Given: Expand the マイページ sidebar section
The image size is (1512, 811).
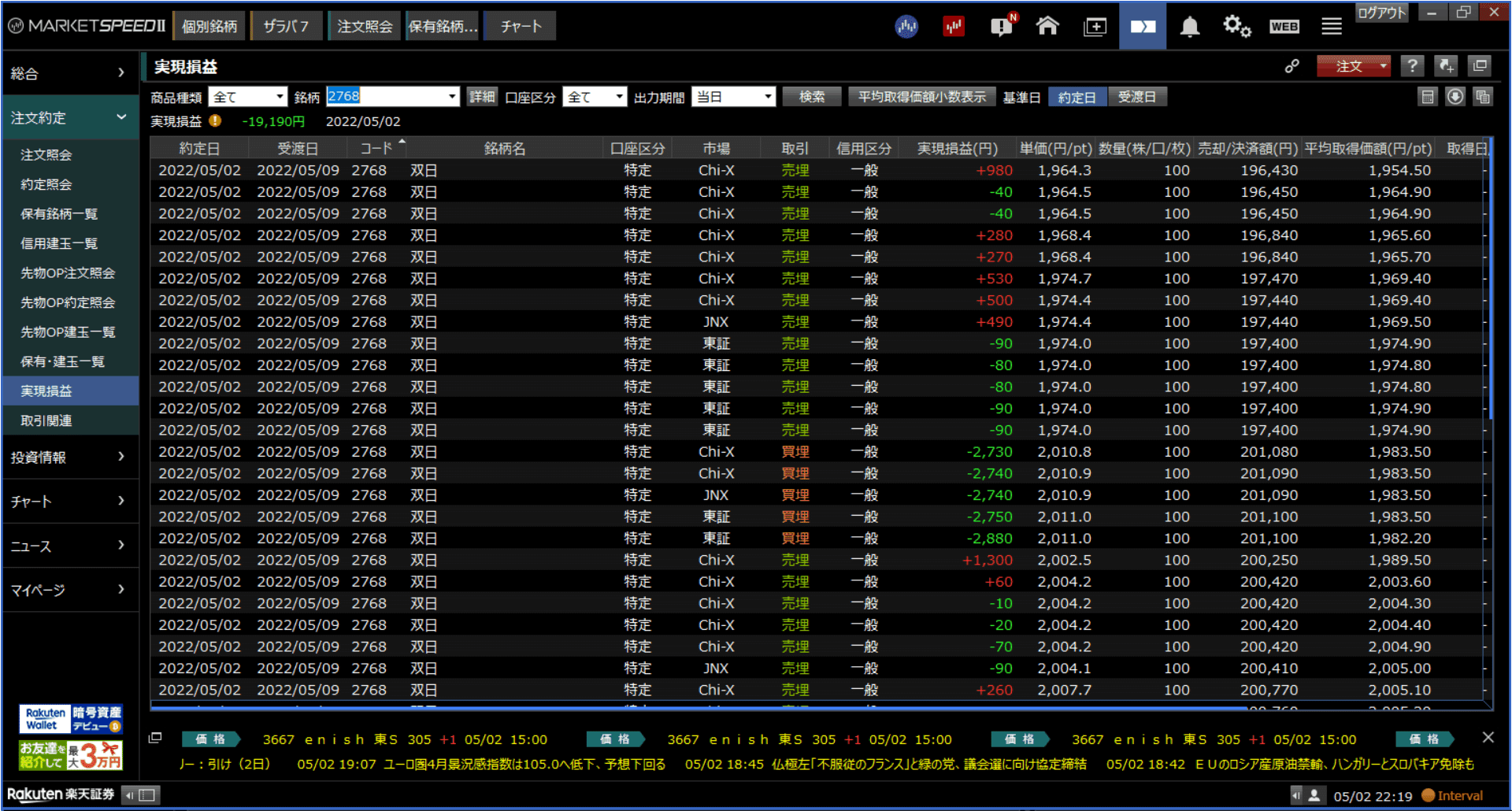Looking at the screenshot, I should pyautogui.click(x=70, y=590).
